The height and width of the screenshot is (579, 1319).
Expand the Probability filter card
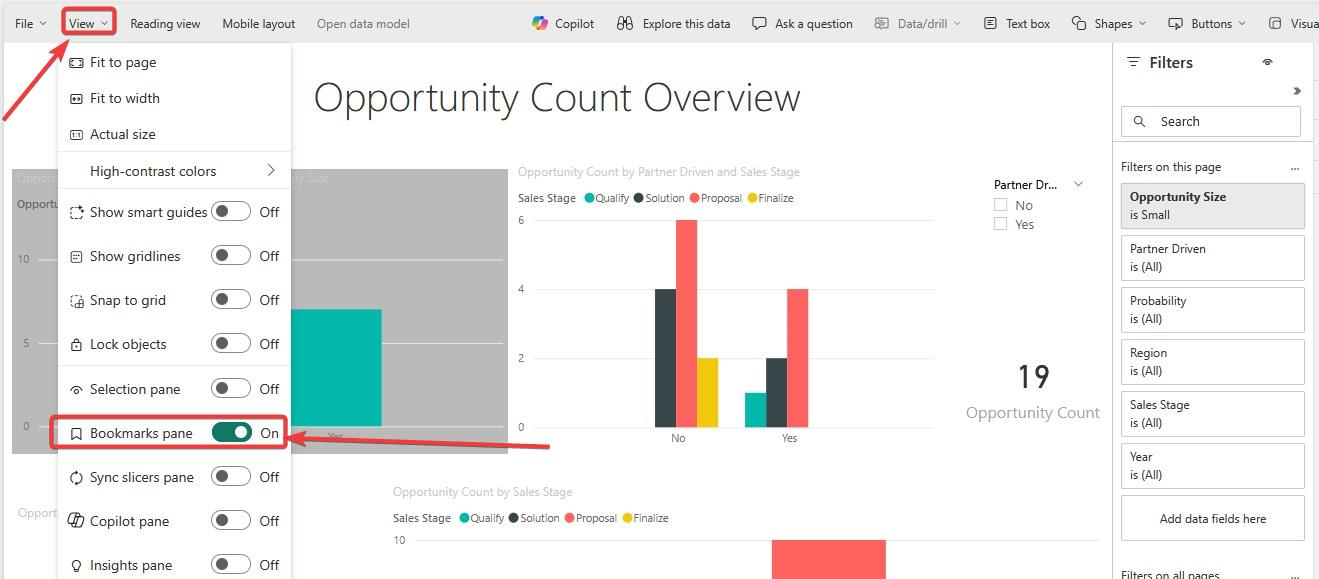click(1213, 309)
